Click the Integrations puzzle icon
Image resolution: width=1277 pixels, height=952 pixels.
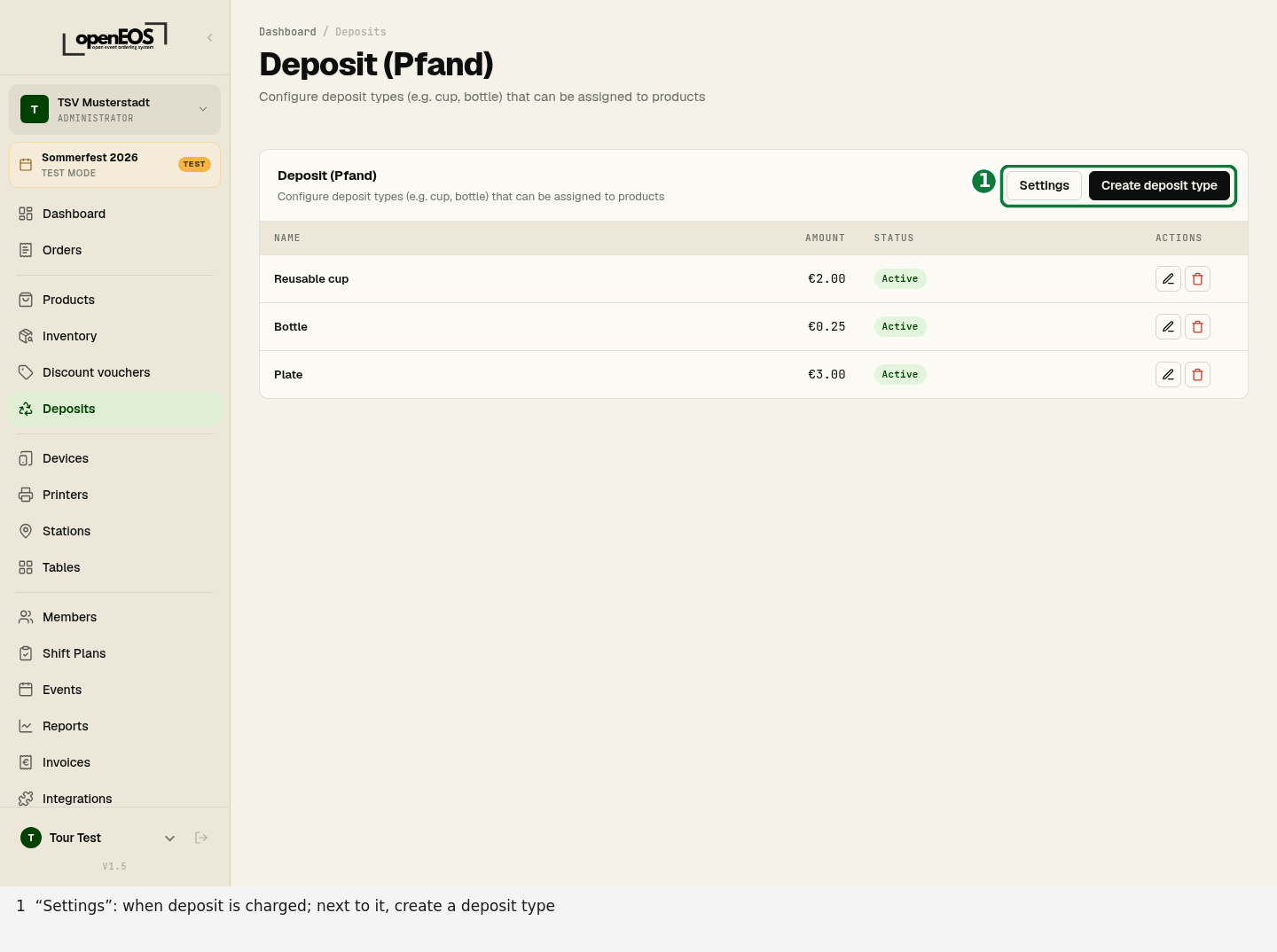26,799
